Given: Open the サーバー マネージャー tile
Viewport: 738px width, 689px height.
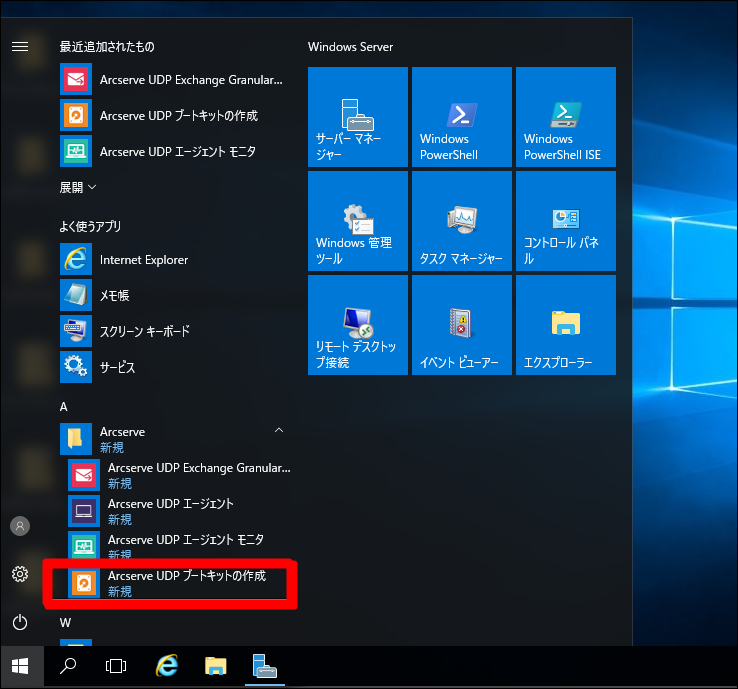Looking at the screenshot, I should coord(358,117).
